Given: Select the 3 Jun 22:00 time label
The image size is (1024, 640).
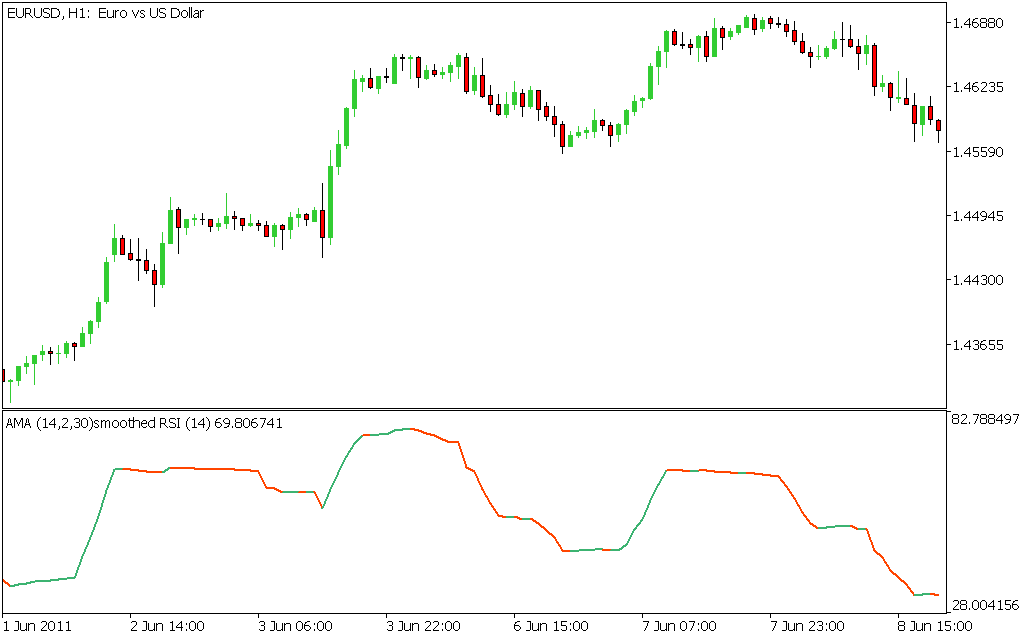Looking at the screenshot, I should pos(423,626).
